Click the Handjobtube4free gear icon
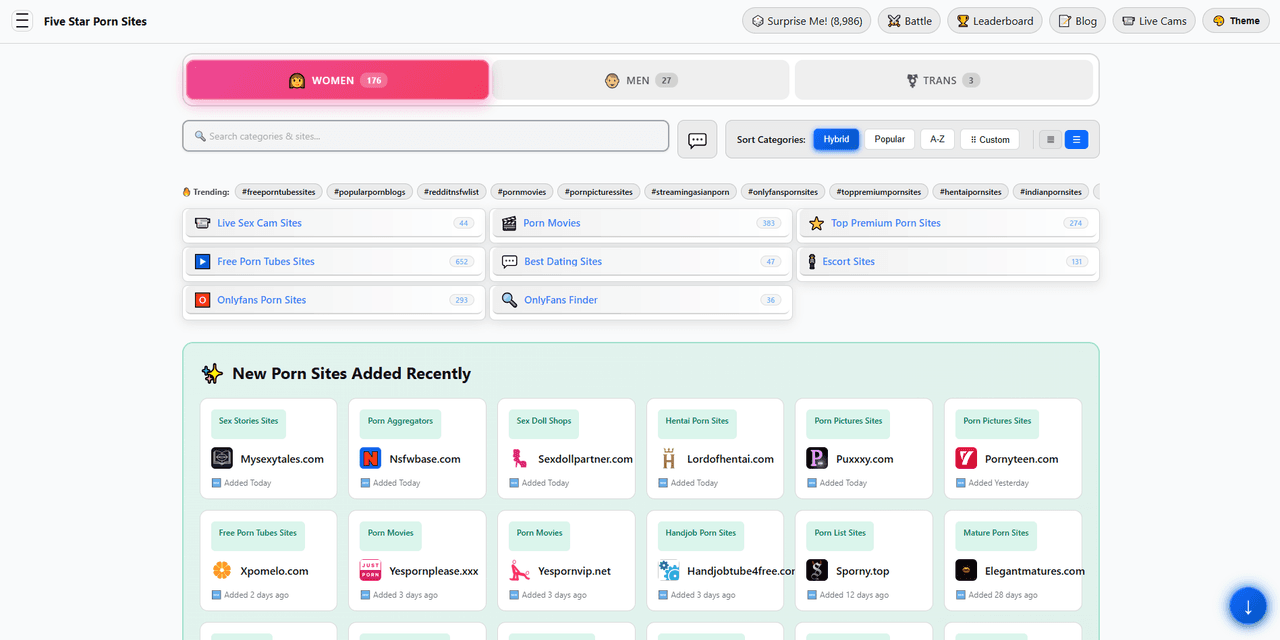This screenshot has height=640, width=1280. point(668,570)
